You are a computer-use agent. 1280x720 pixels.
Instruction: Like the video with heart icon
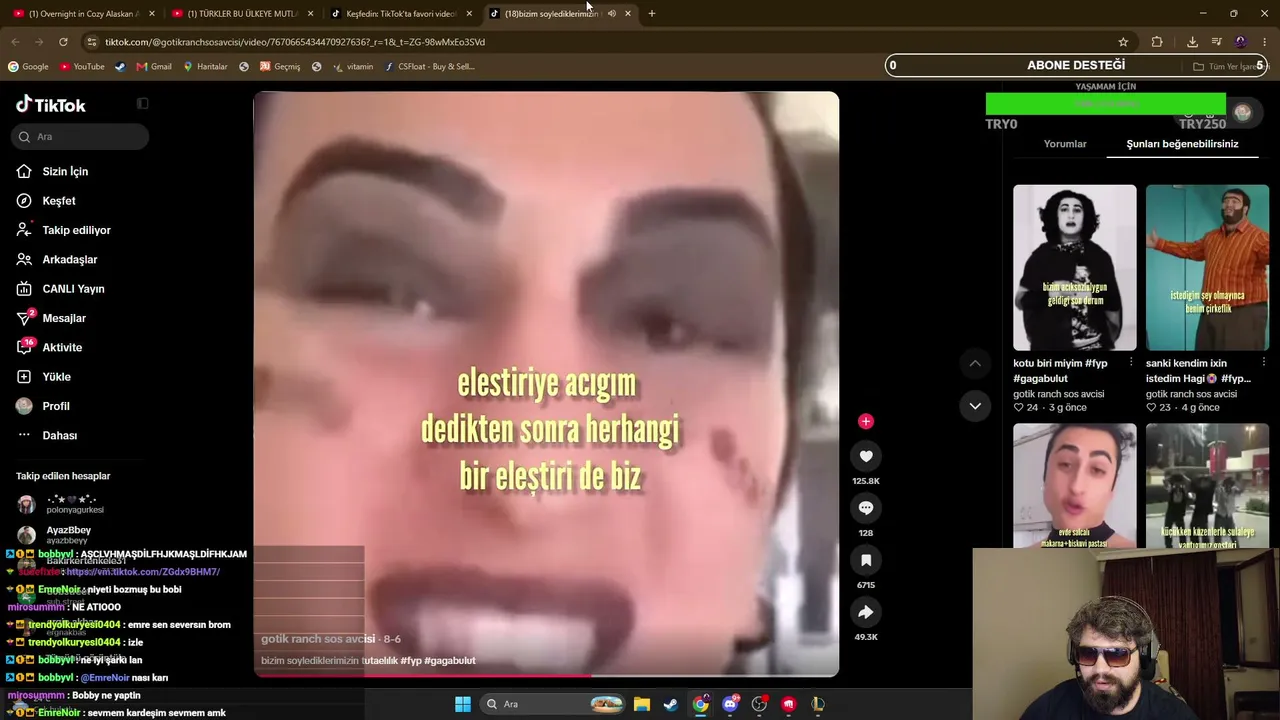coord(866,456)
